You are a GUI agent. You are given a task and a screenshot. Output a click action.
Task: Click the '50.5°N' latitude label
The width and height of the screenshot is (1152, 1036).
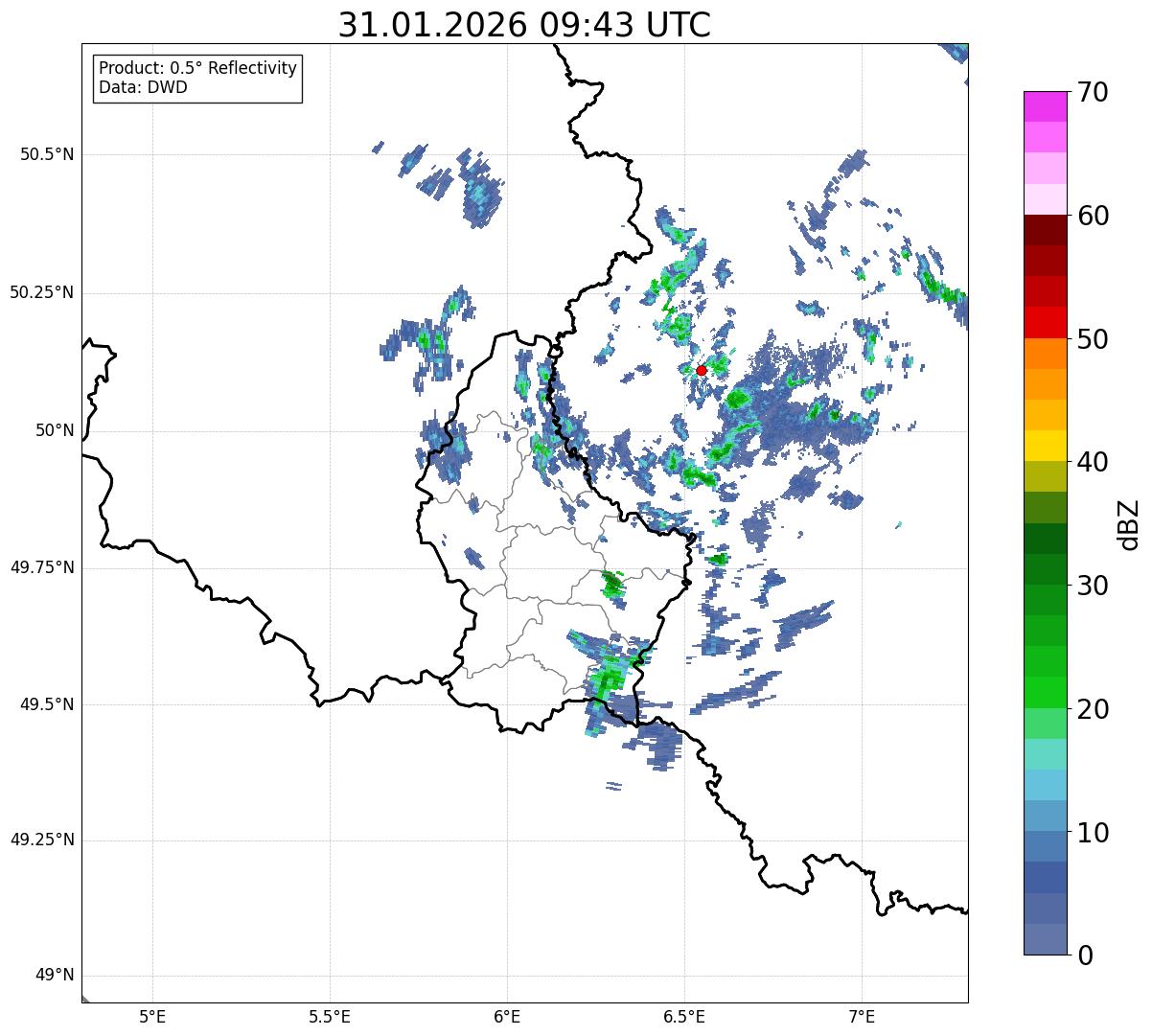(x=46, y=154)
